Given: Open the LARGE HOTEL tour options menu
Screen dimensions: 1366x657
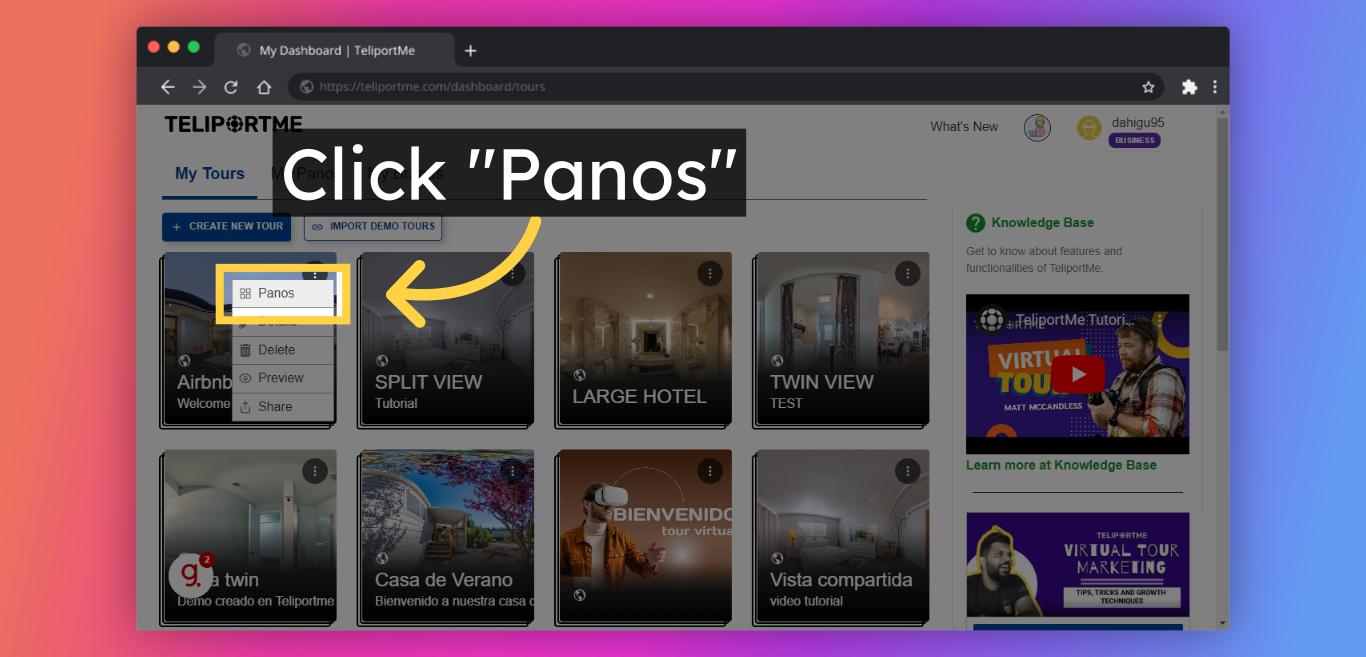Looking at the screenshot, I should [x=710, y=273].
